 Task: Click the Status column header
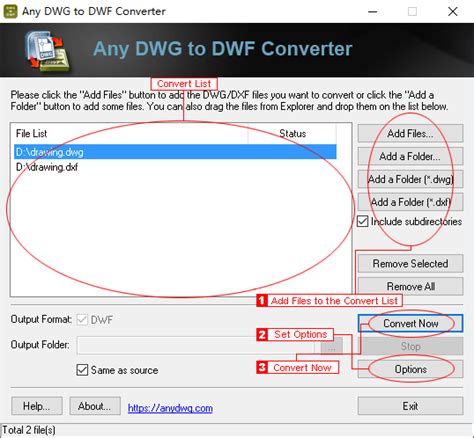click(x=292, y=134)
